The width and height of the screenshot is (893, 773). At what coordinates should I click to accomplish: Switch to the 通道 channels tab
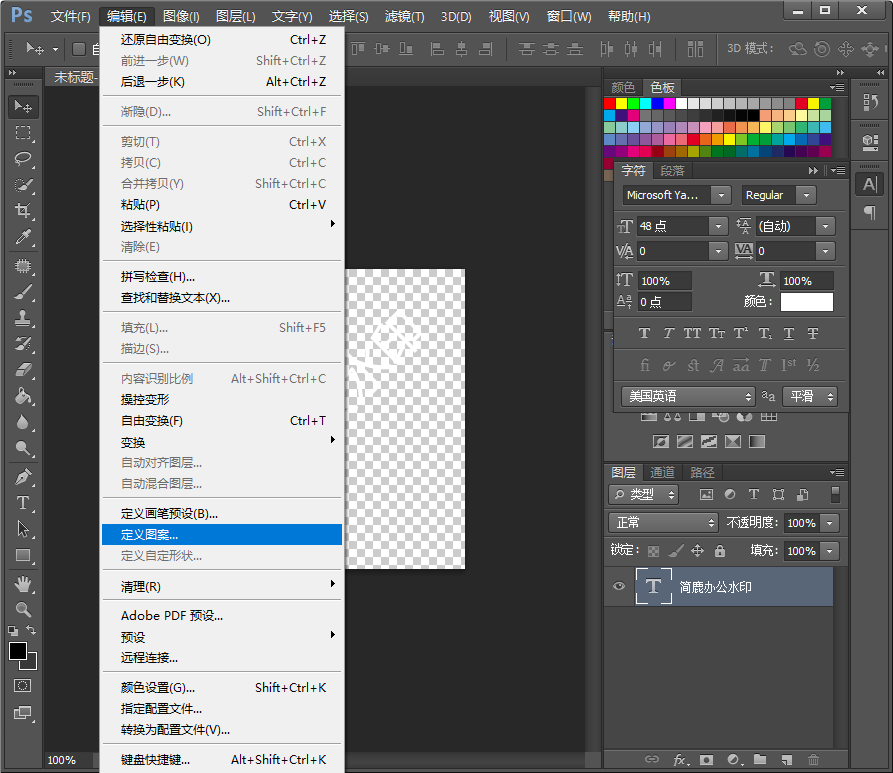[662, 472]
